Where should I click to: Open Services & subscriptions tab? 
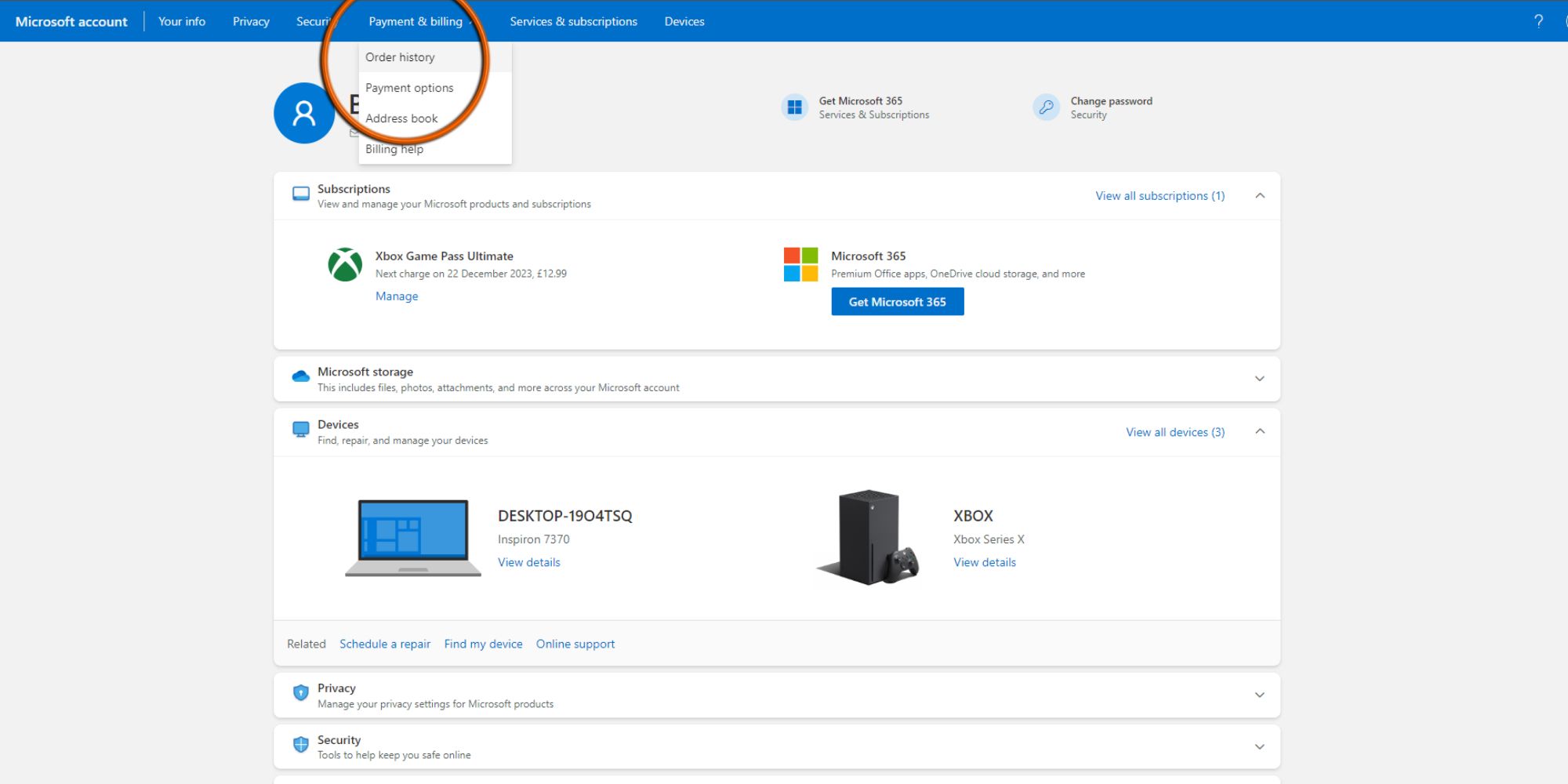573,21
